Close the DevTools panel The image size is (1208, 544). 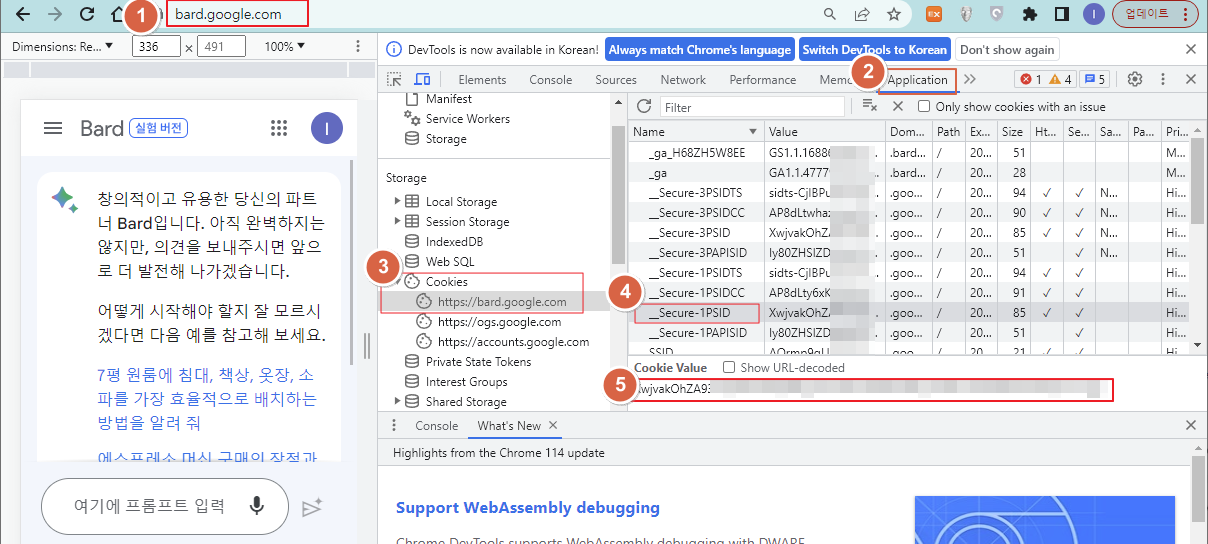1191,79
